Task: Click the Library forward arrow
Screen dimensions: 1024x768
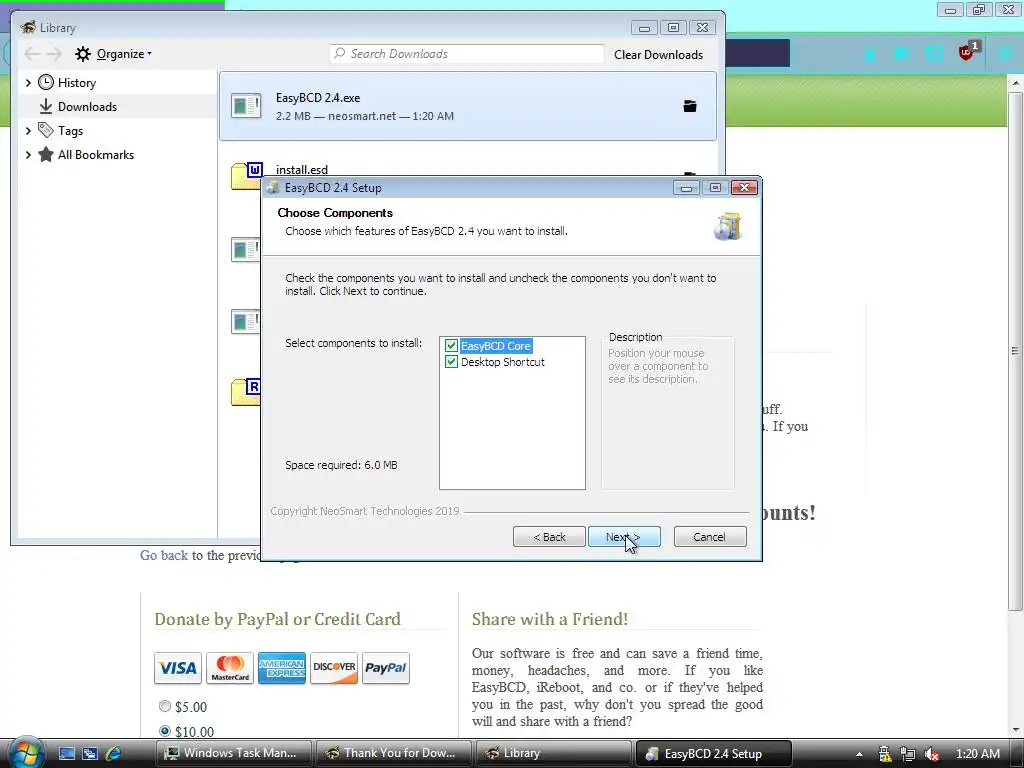Action: (54, 54)
